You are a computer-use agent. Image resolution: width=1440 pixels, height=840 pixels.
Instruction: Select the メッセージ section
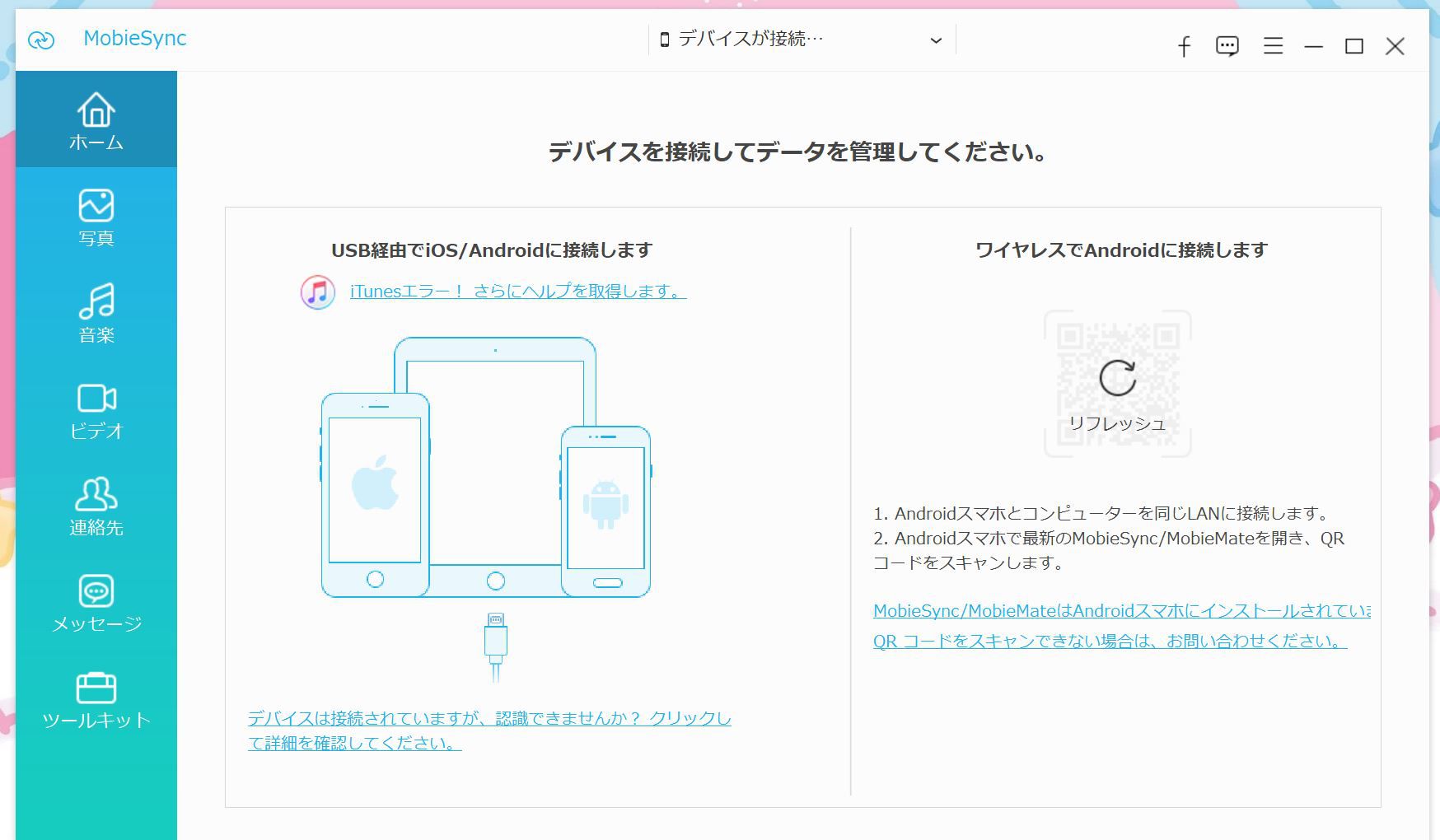pos(96,604)
